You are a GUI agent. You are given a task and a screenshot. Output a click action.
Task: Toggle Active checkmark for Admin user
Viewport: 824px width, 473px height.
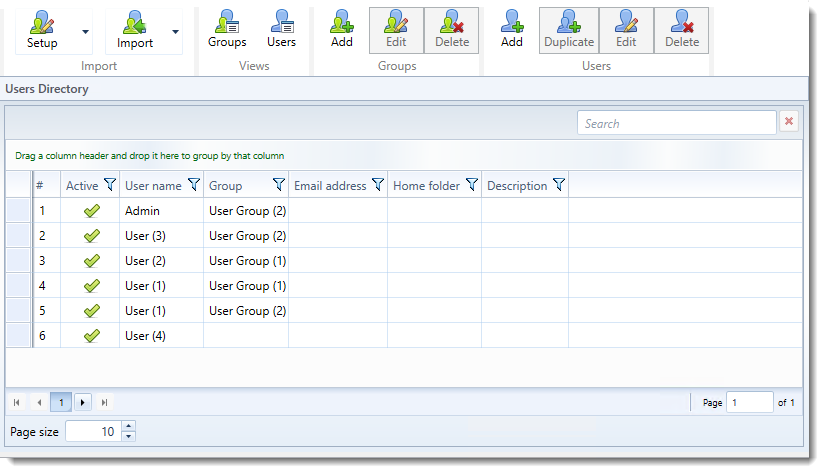[x=91, y=211]
